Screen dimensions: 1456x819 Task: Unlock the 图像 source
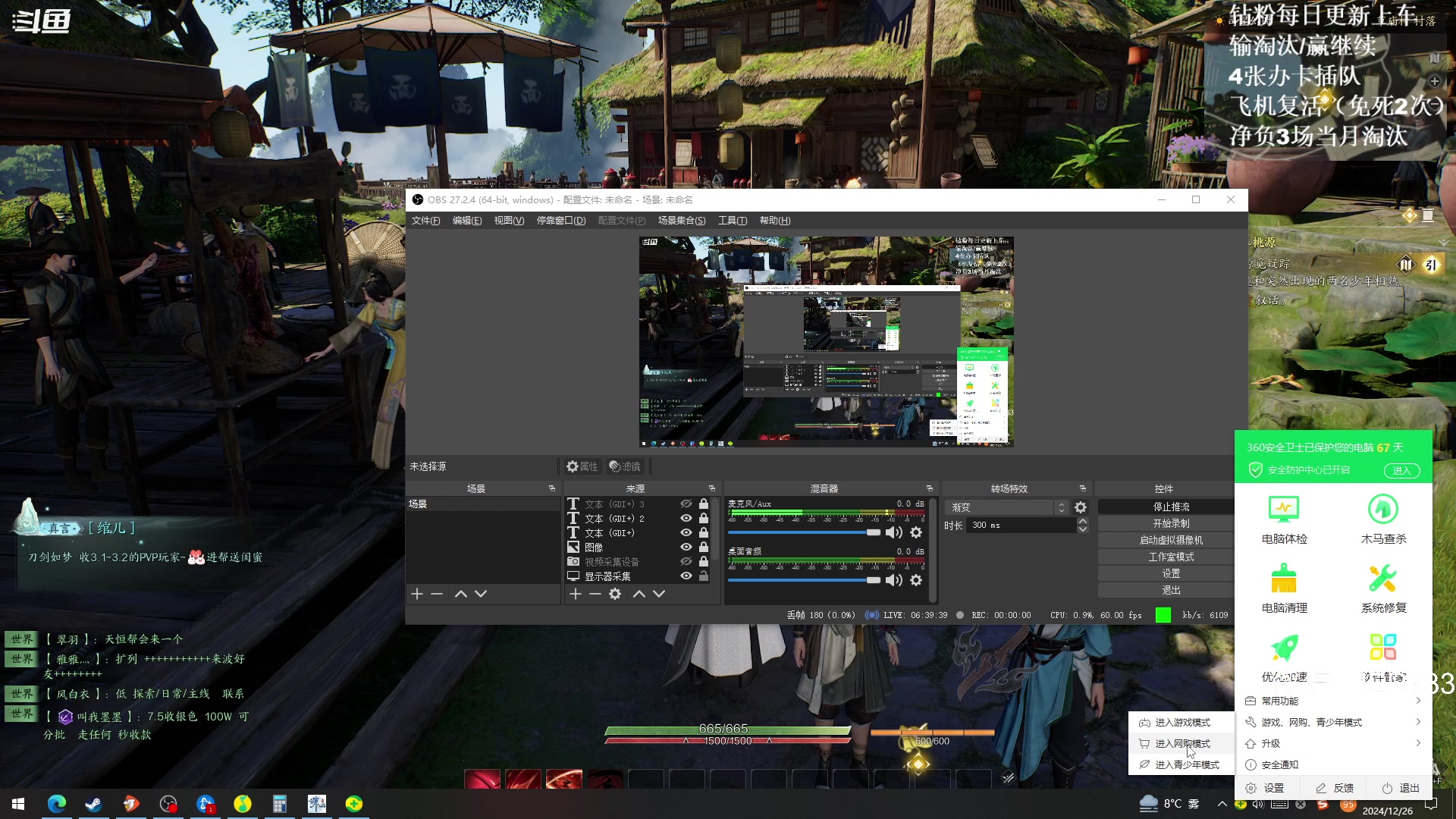[x=704, y=548]
